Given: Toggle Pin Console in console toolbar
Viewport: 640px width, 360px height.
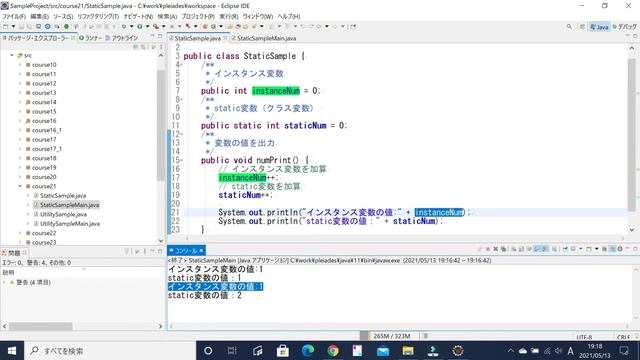Looking at the screenshot, I should tap(565, 249).
